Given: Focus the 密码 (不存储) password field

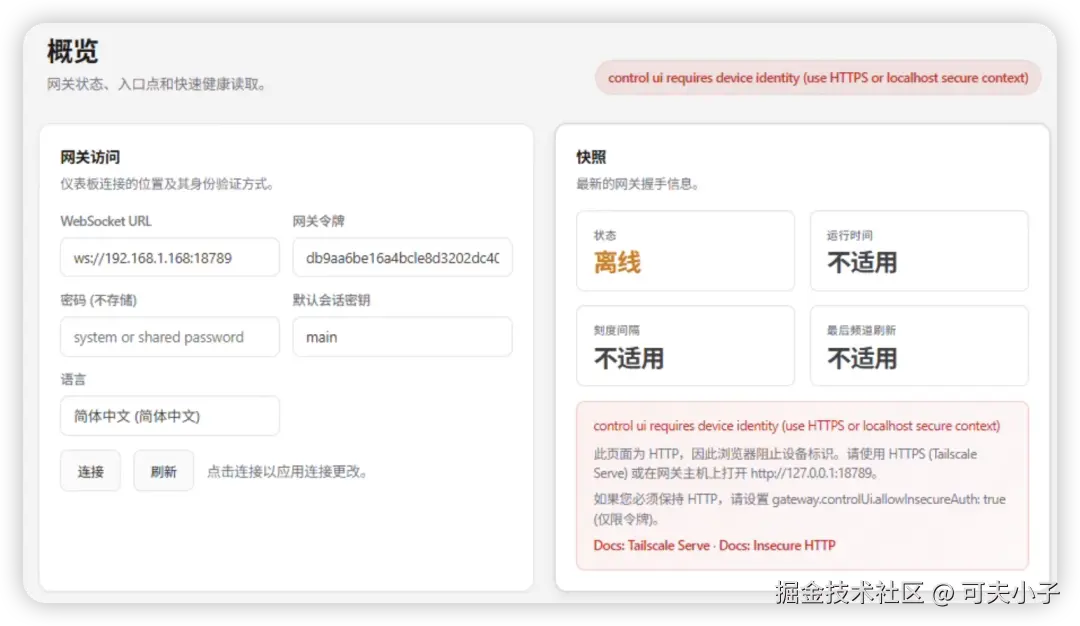Looking at the screenshot, I should pyautogui.click(x=169, y=337).
